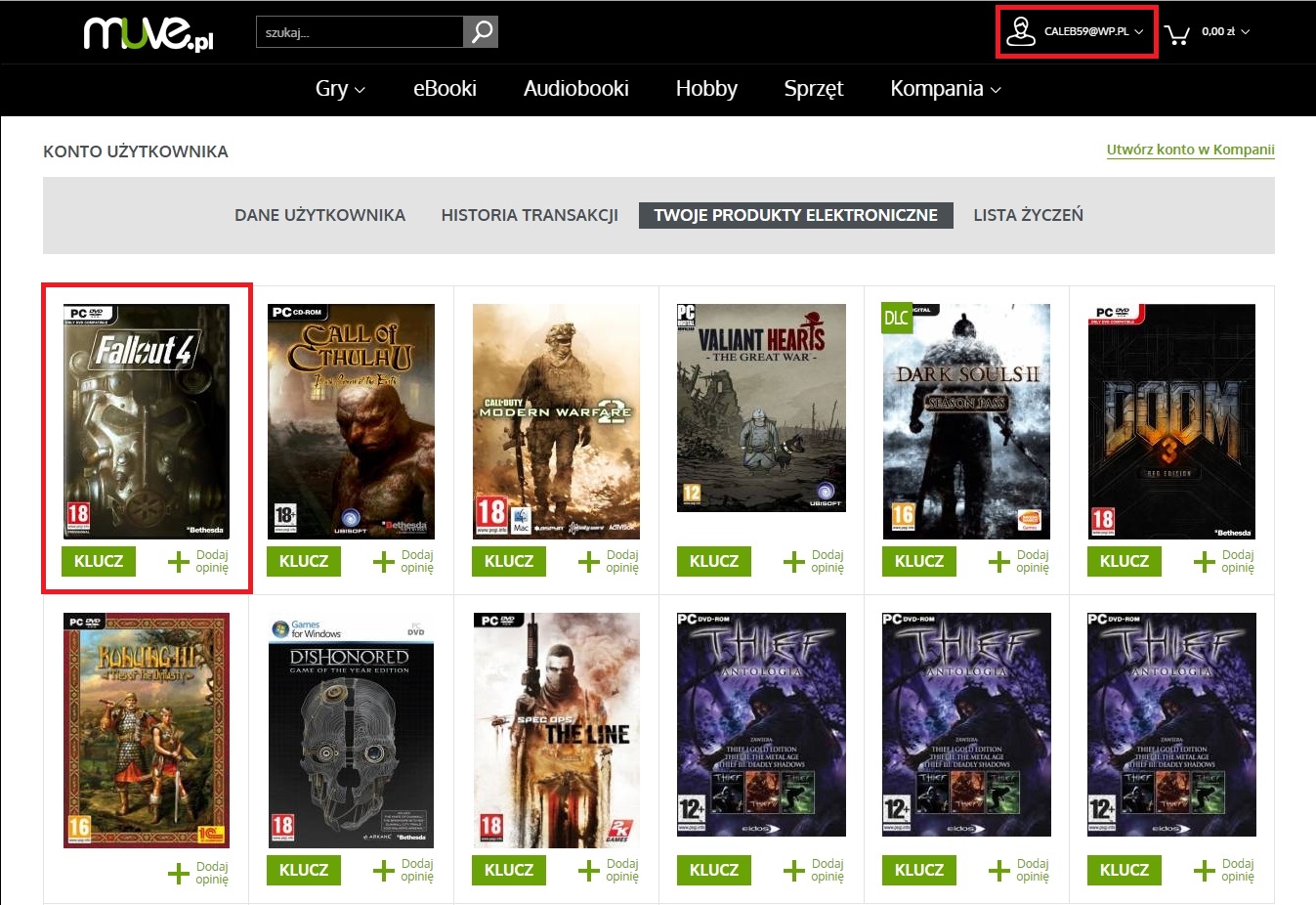
Task: Add review plus icon for Modern Warfare 2
Action: click(588, 562)
